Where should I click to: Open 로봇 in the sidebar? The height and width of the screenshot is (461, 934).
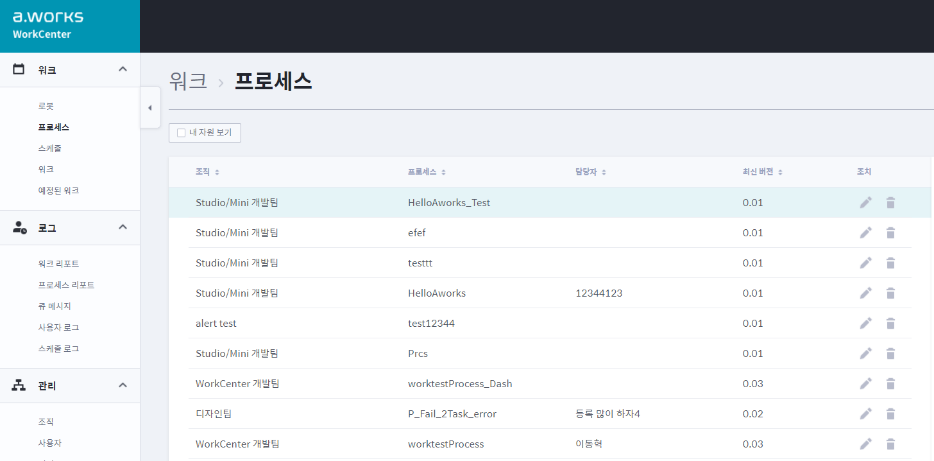pyautogui.click(x=46, y=106)
